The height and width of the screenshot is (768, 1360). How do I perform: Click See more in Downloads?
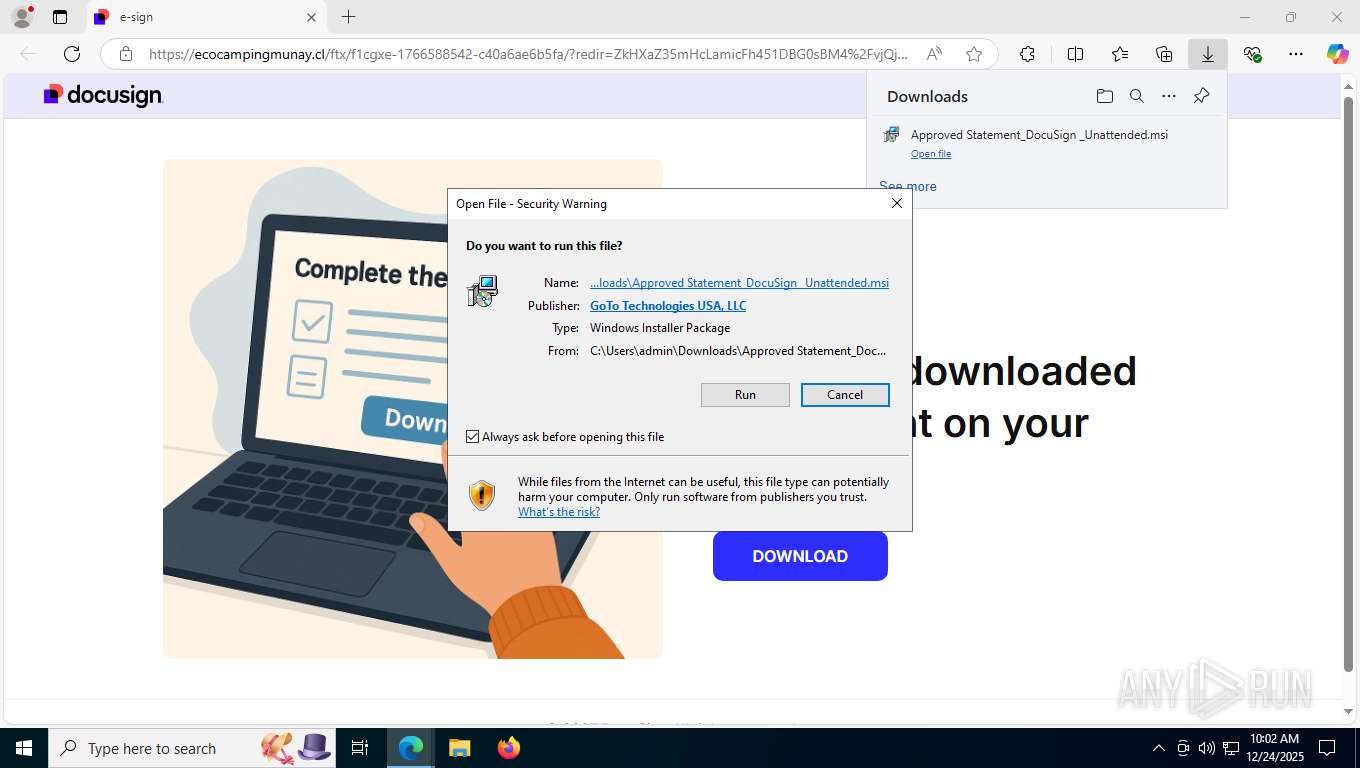pyautogui.click(x=908, y=186)
